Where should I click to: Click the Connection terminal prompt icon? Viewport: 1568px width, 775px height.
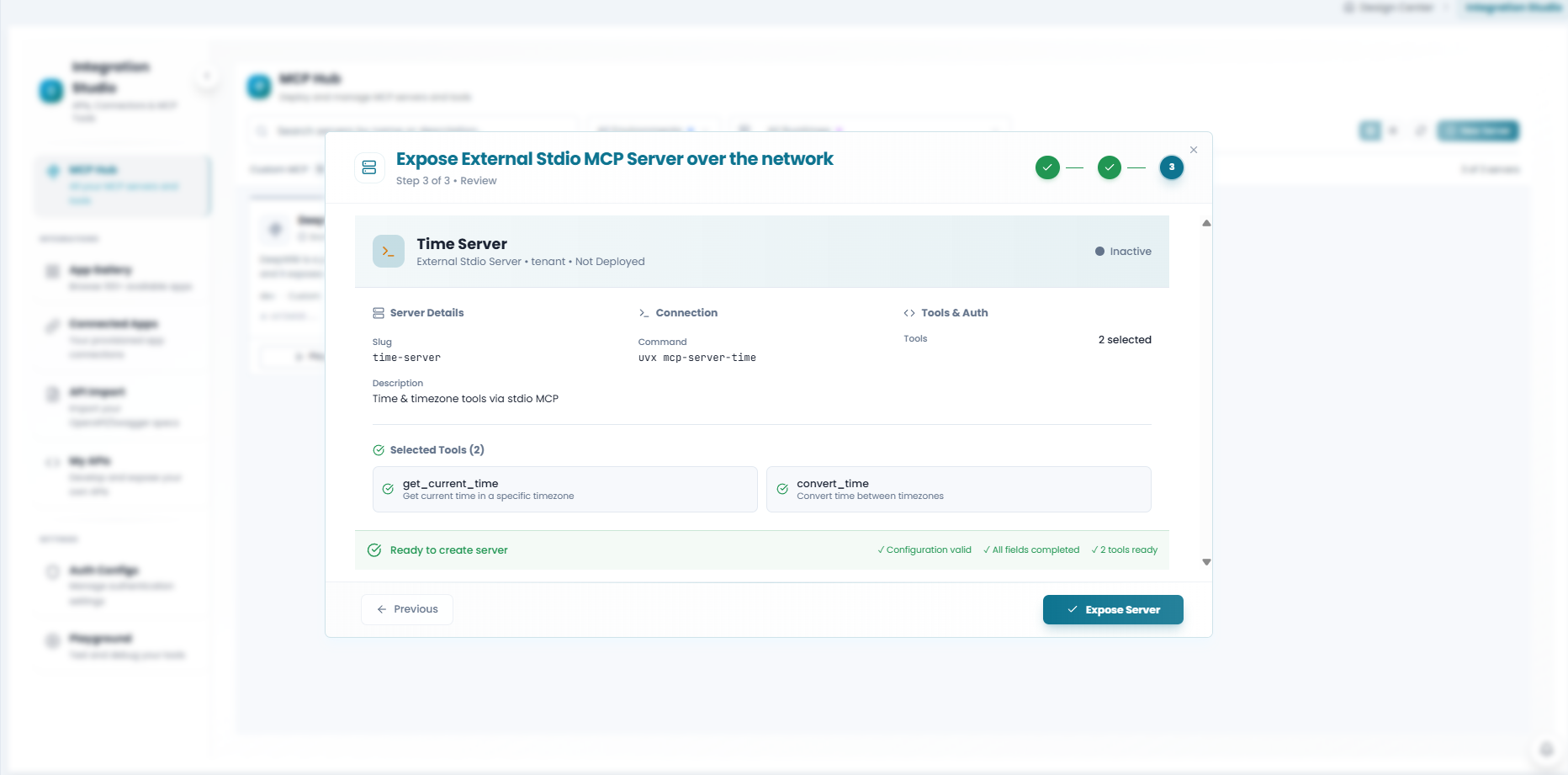pyautogui.click(x=644, y=313)
